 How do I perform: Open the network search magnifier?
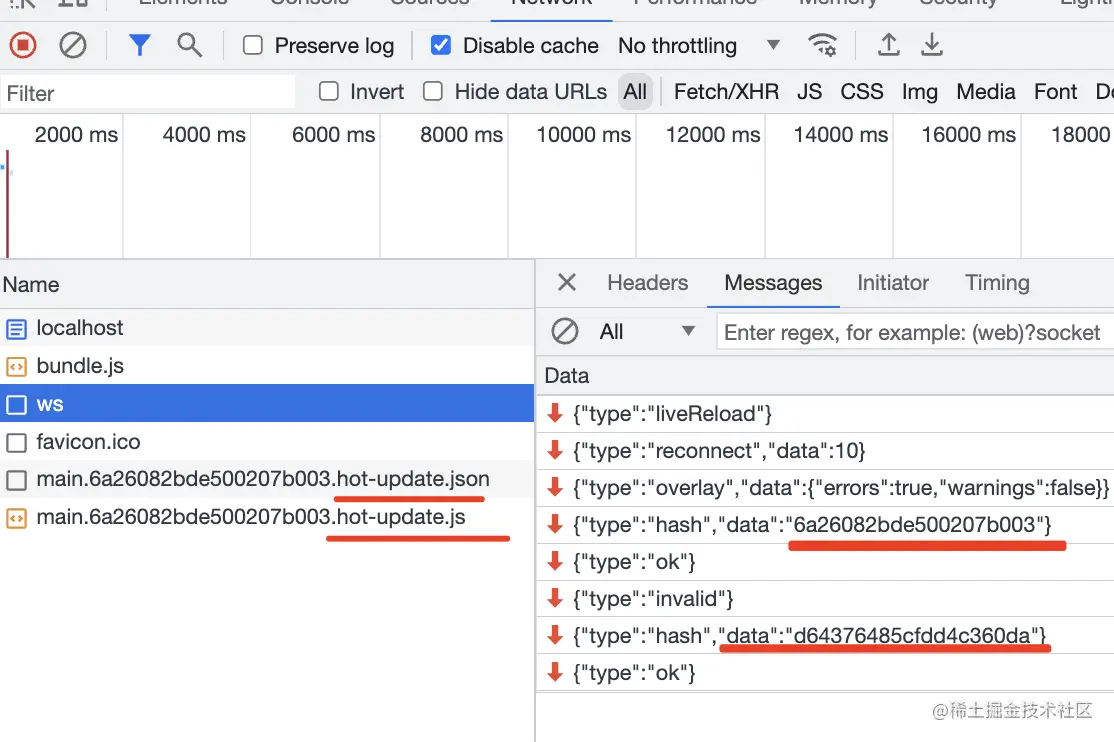(189, 45)
